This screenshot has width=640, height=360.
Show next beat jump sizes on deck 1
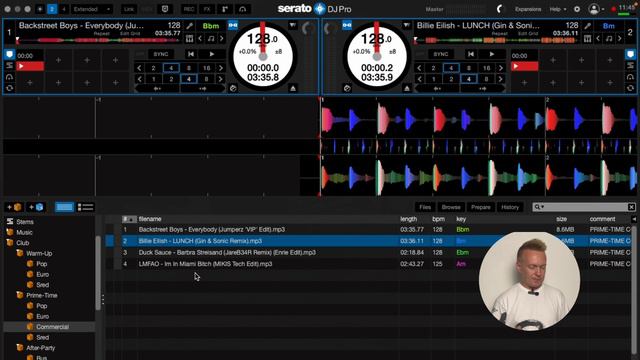tap(220, 79)
